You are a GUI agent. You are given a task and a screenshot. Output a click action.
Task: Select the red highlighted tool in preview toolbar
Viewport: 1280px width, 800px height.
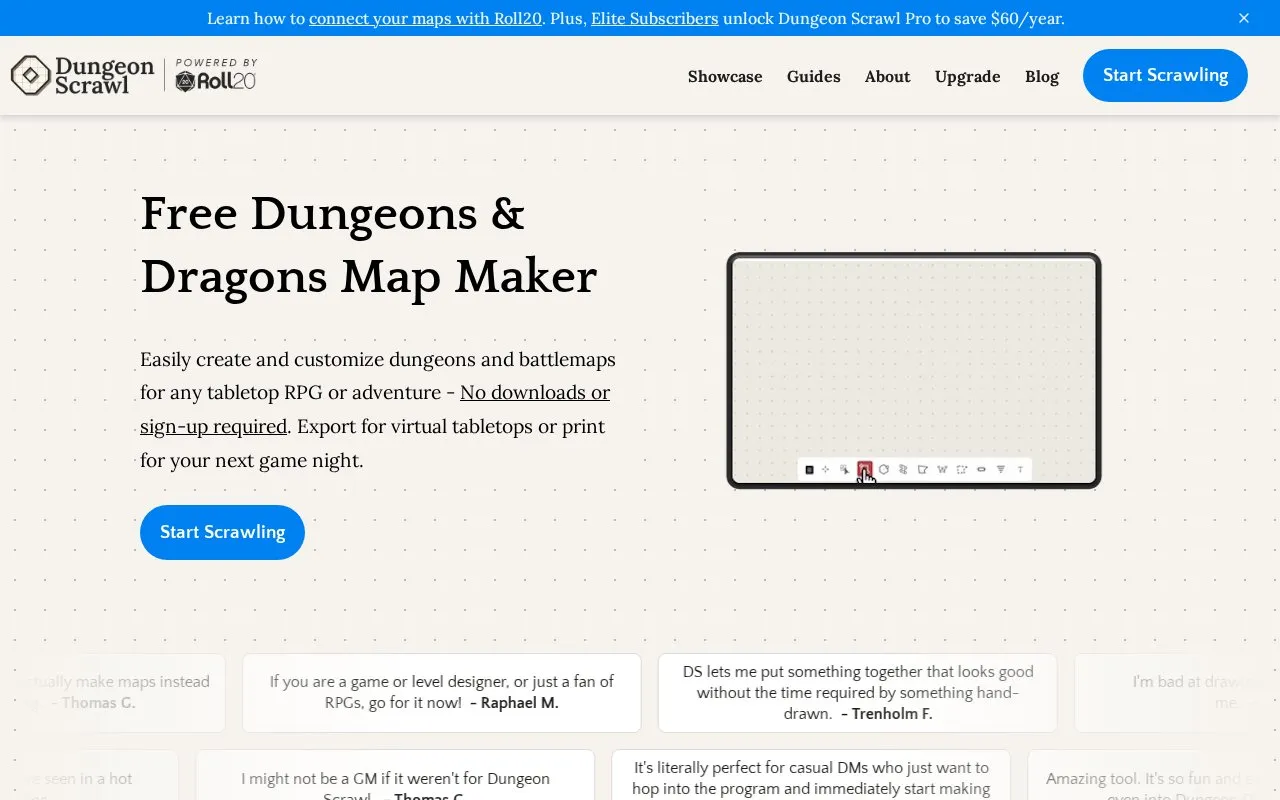coord(865,469)
